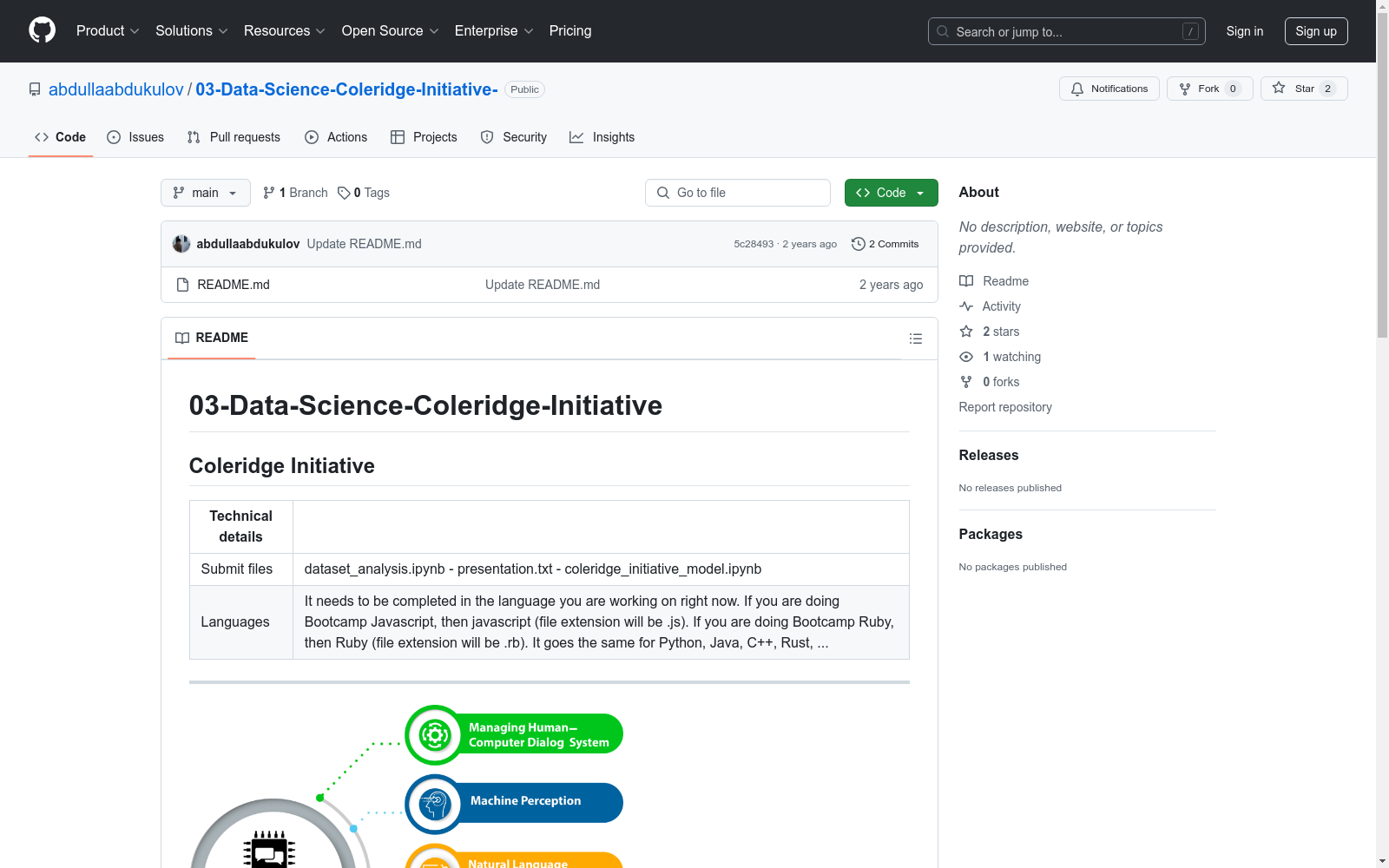
Task: Open the Activity link in About
Action: click(990, 306)
